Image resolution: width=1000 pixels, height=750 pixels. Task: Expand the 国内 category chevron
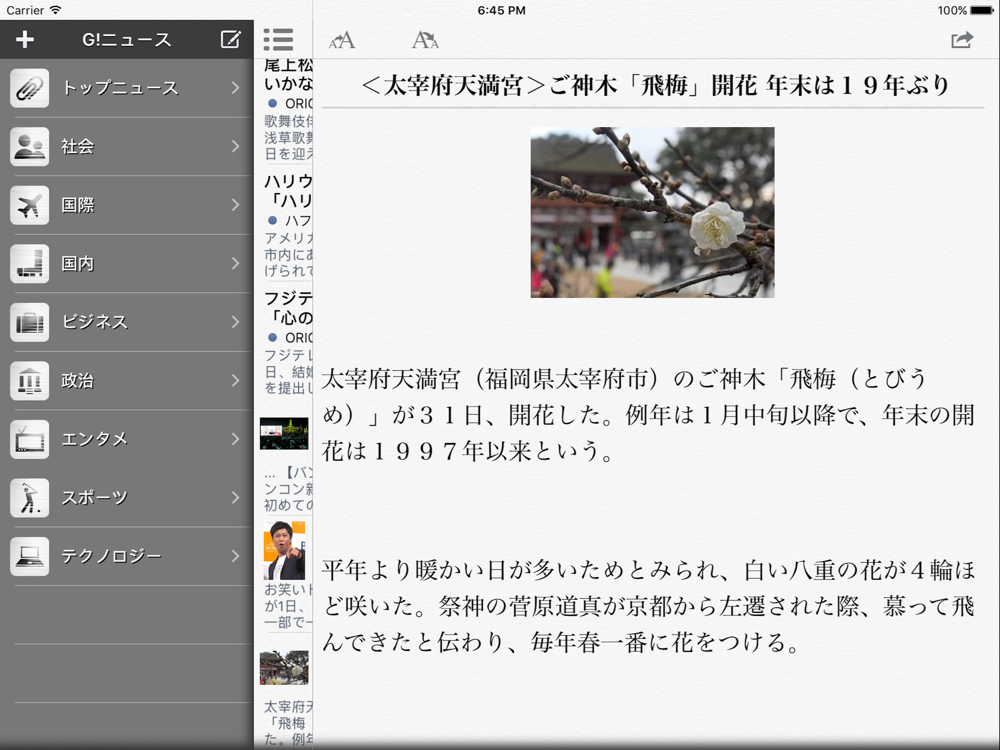[x=235, y=264]
